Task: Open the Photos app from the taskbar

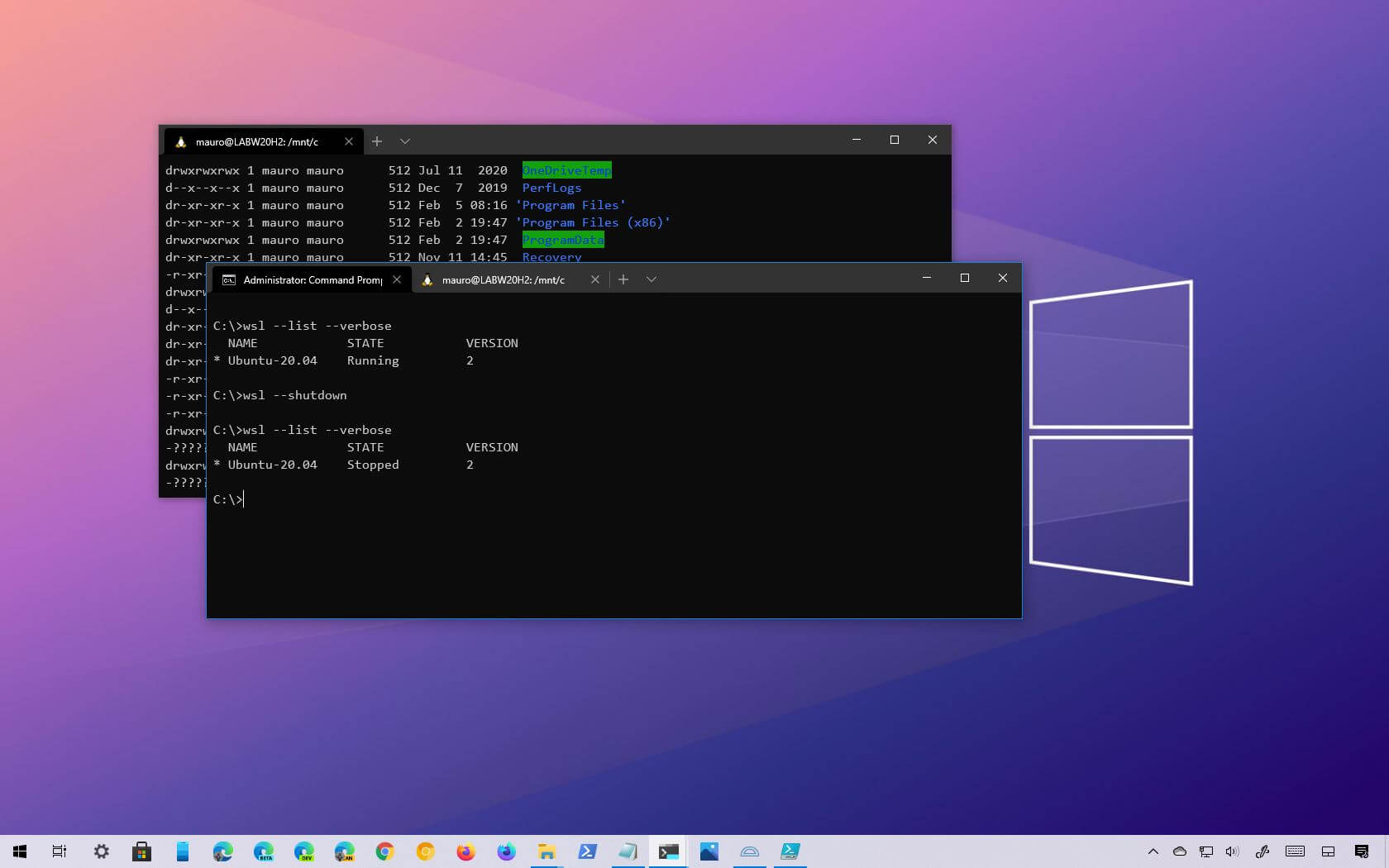Action: click(709, 851)
